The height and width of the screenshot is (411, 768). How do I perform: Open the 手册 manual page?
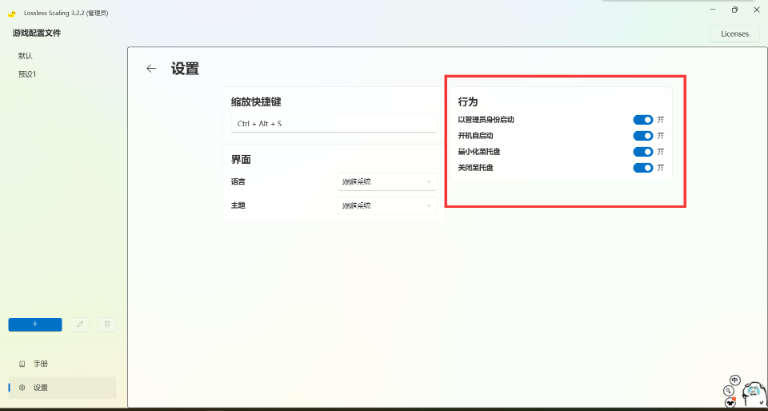click(x=40, y=363)
